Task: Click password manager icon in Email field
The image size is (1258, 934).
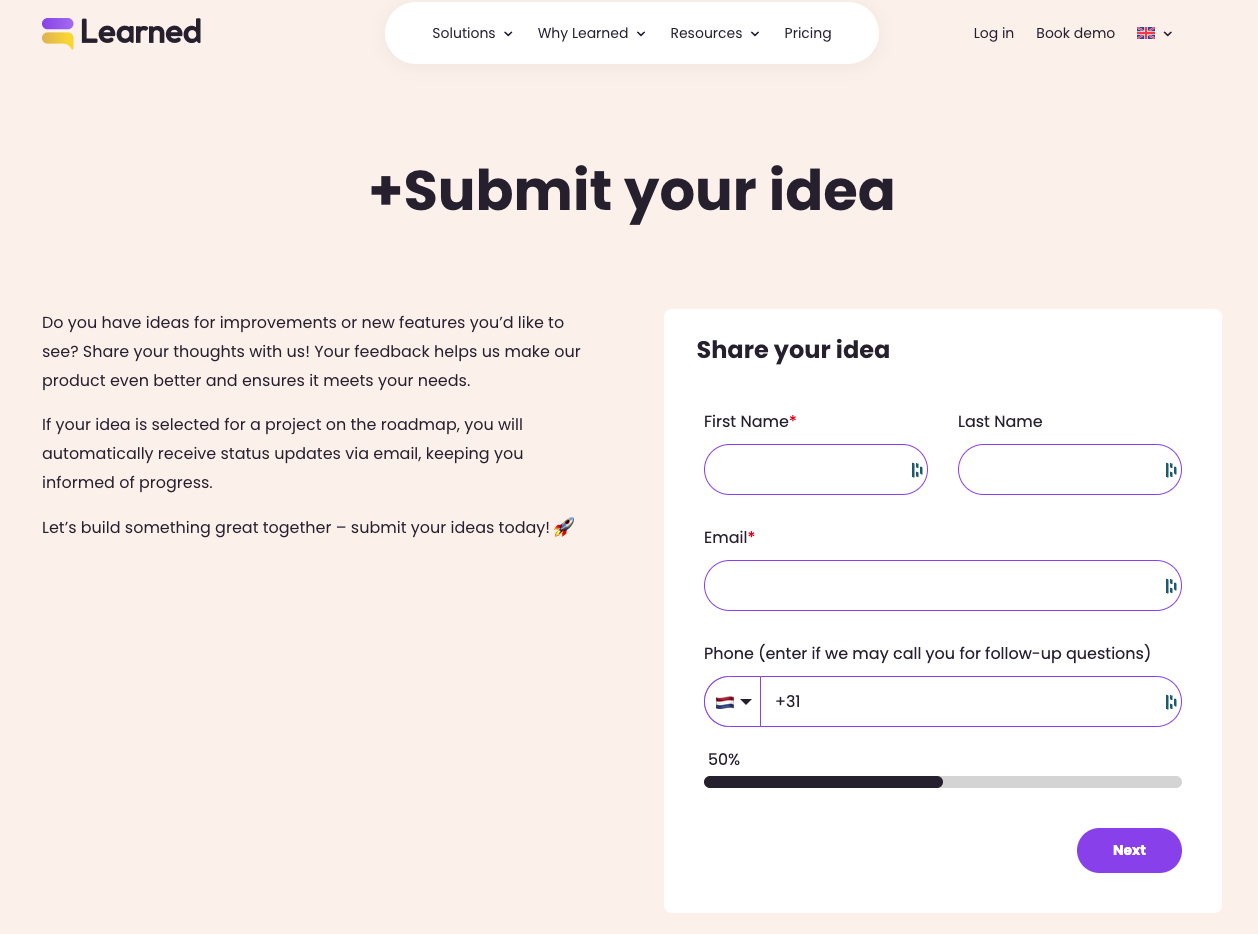Action: [x=1170, y=586]
